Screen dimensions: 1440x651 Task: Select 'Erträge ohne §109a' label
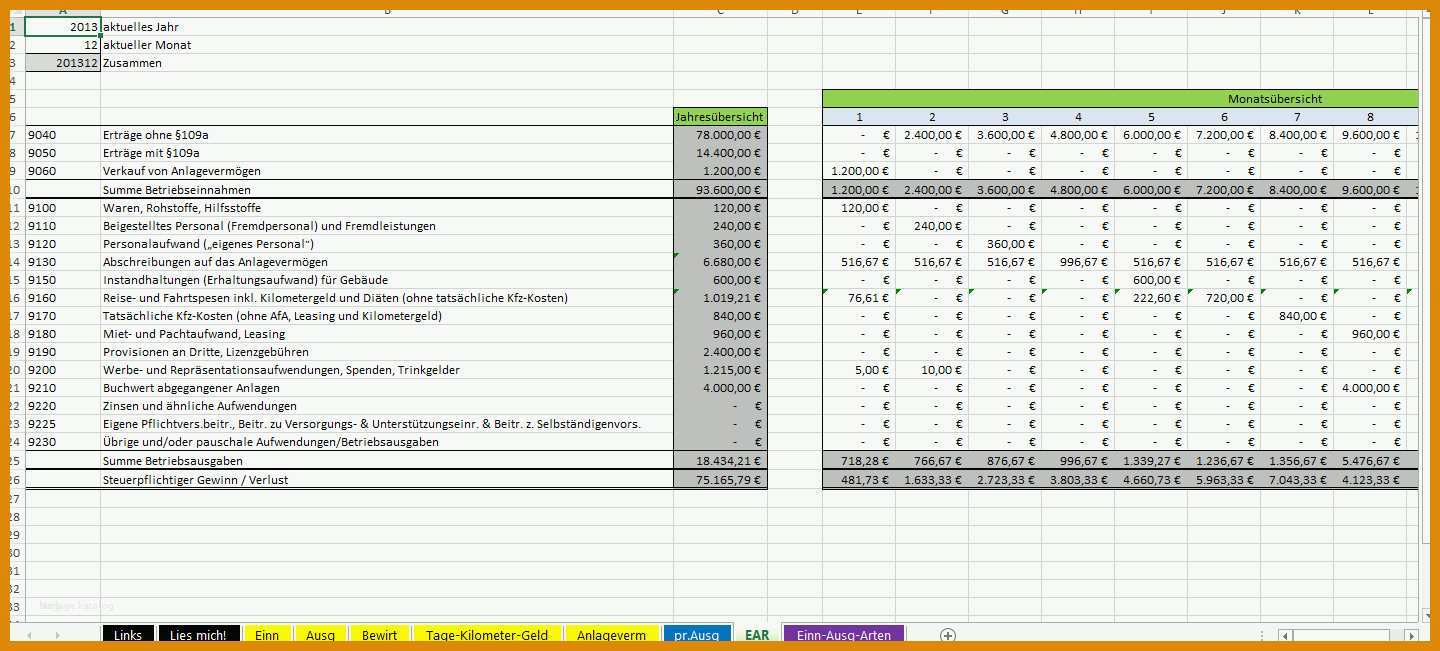click(156, 135)
